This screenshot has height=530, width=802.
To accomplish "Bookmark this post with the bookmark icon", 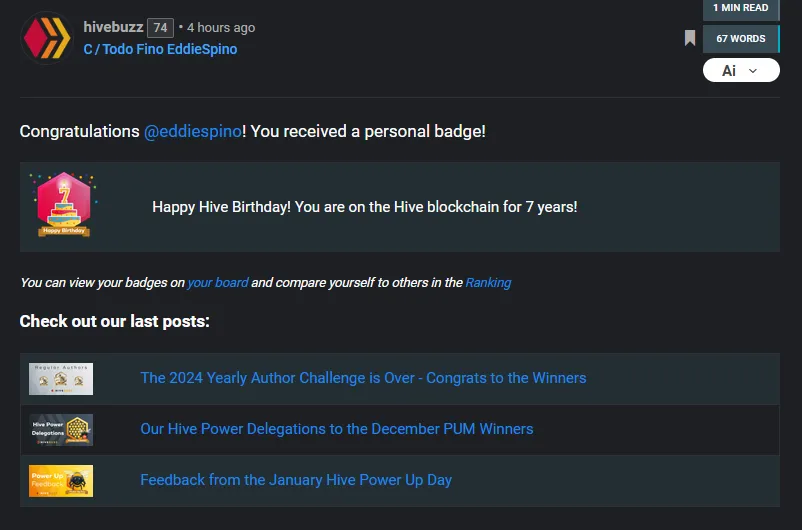I will [x=690, y=38].
